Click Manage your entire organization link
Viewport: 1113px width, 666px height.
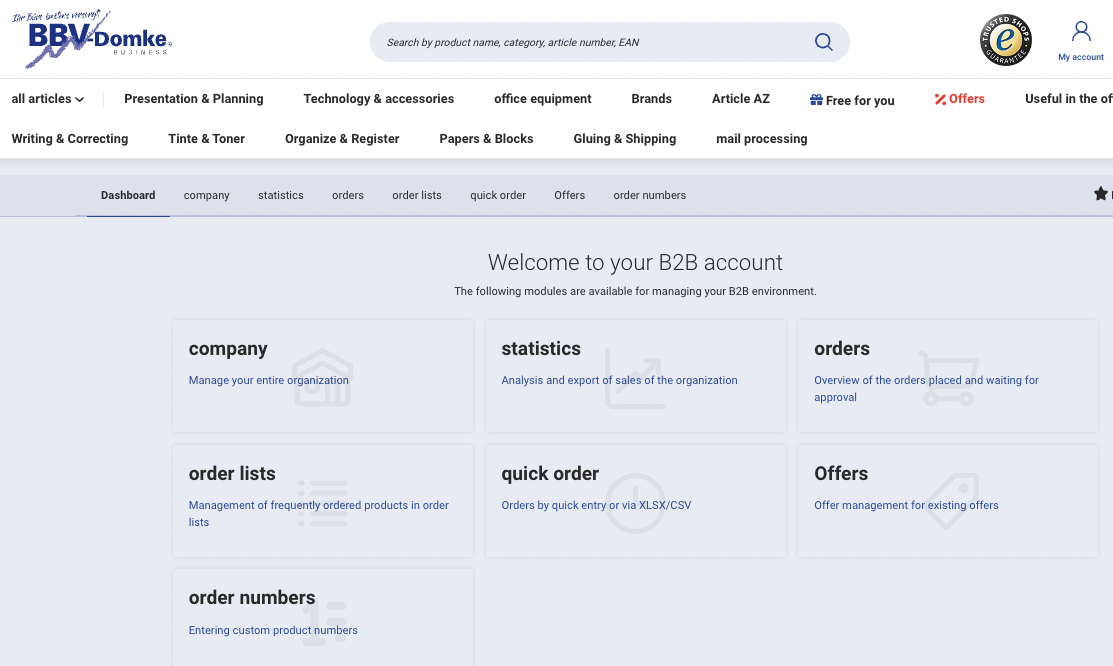pos(268,380)
